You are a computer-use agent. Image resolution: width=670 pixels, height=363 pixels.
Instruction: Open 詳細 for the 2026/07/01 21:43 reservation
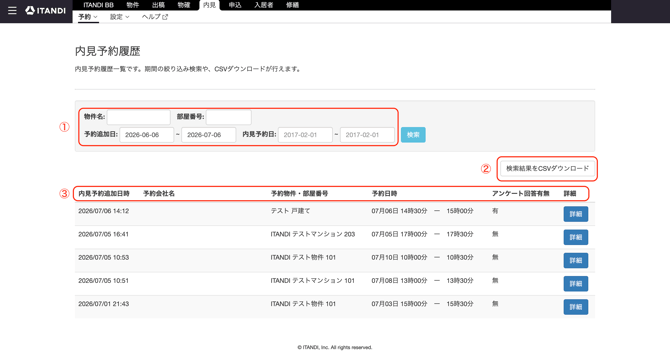(x=576, y=307)
